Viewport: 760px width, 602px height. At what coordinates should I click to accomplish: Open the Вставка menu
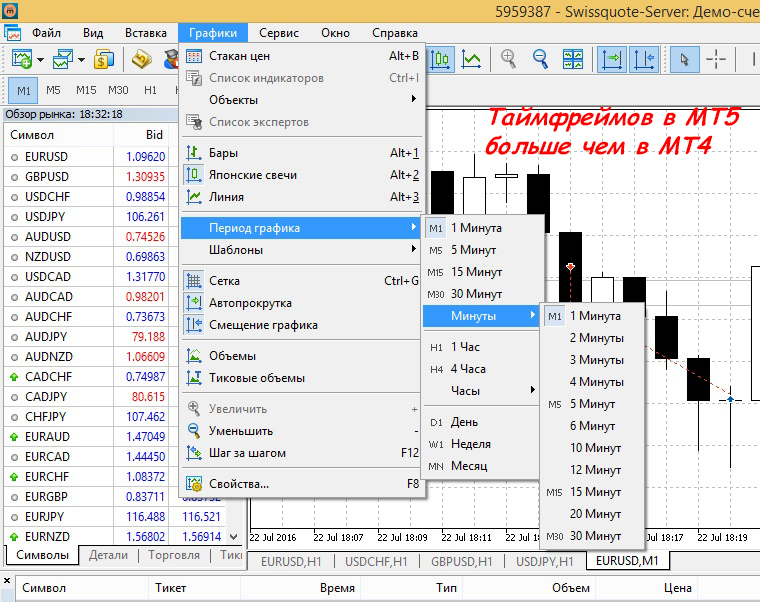pyautogui.click(x=145, y=33)
